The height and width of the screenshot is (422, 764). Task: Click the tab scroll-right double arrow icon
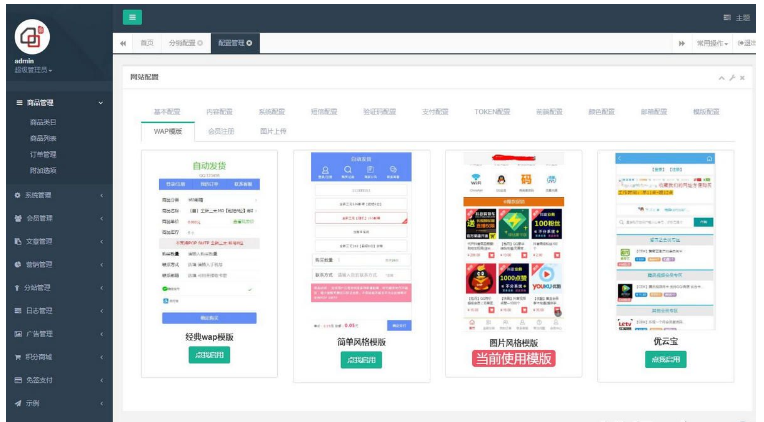(x=682, y=43)
